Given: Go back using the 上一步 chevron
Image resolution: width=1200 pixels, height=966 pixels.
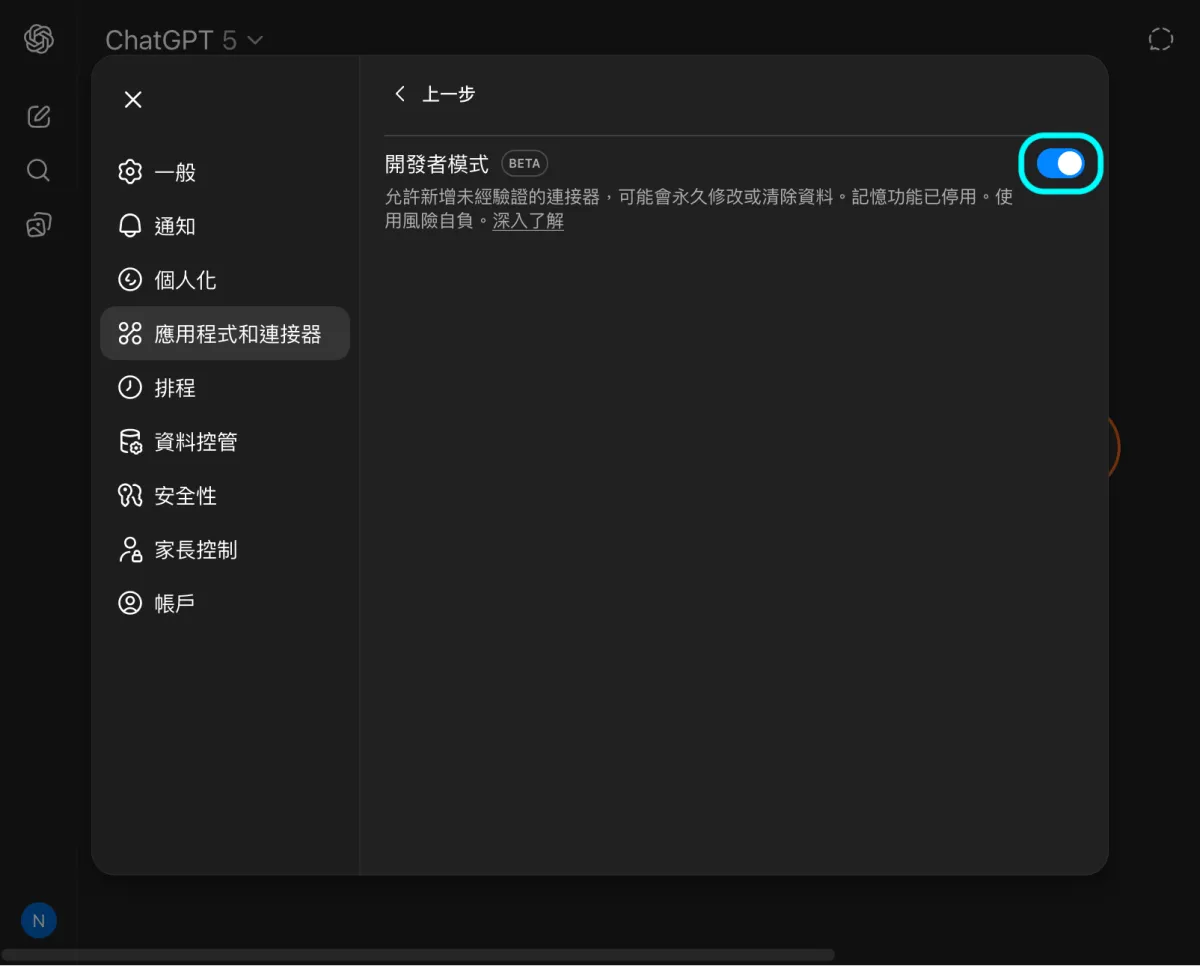Looking at the screenshot, I should pyautogui.click(x=401, y=94).
